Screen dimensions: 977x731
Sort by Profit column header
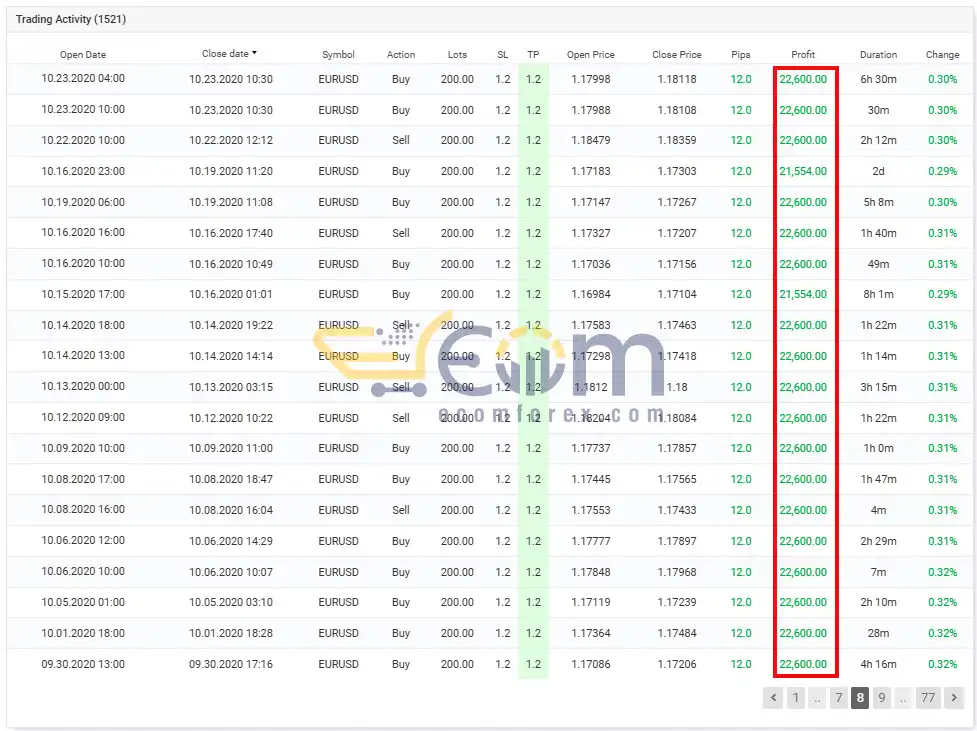tap(803, 54)
